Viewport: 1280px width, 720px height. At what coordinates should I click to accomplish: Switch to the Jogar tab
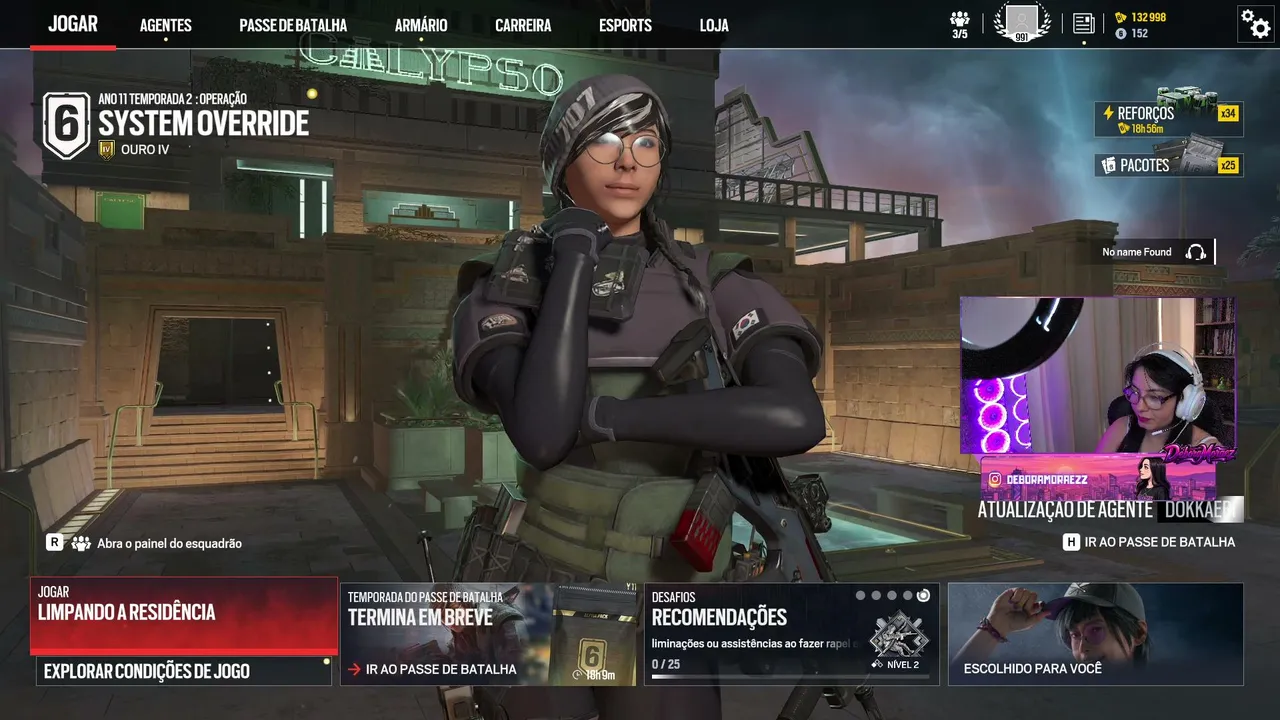click(73, 25)
